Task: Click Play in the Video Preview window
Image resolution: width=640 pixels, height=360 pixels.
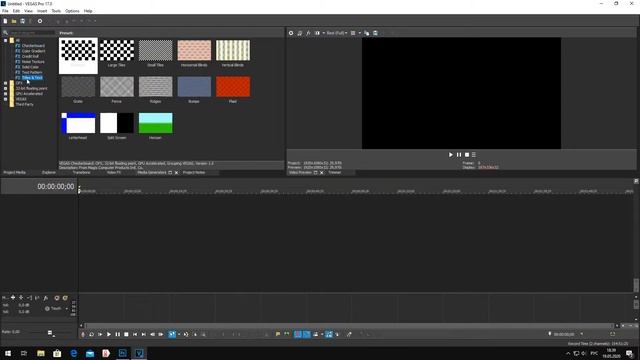Action: tap(451, 155)
